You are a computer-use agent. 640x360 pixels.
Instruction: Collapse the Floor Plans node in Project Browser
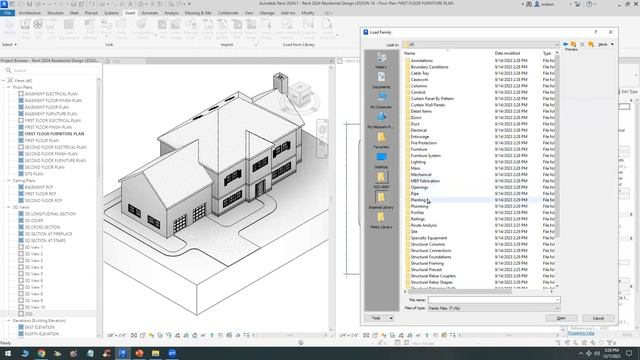[x=9, y=87]
